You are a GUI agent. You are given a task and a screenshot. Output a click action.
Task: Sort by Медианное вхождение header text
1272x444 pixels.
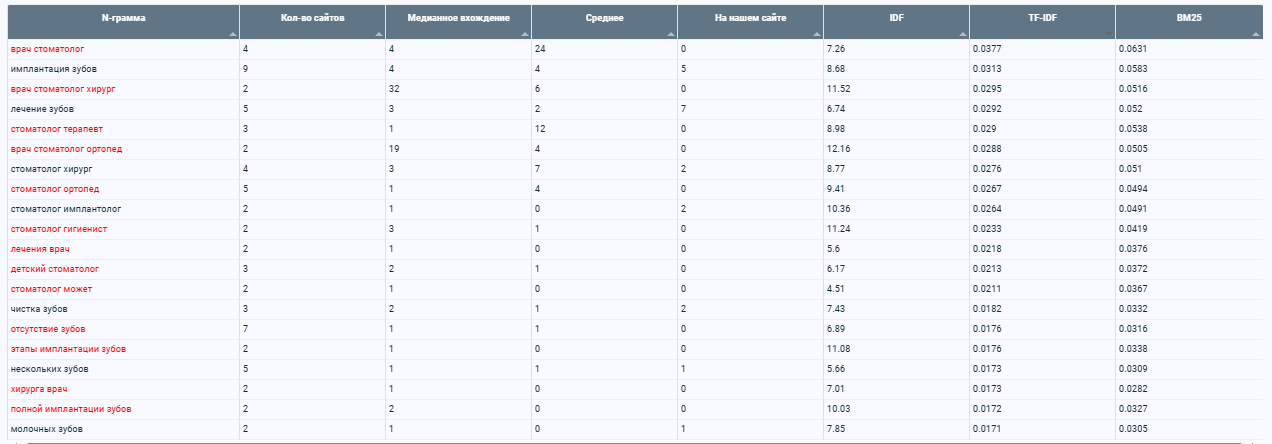(458, 18)
